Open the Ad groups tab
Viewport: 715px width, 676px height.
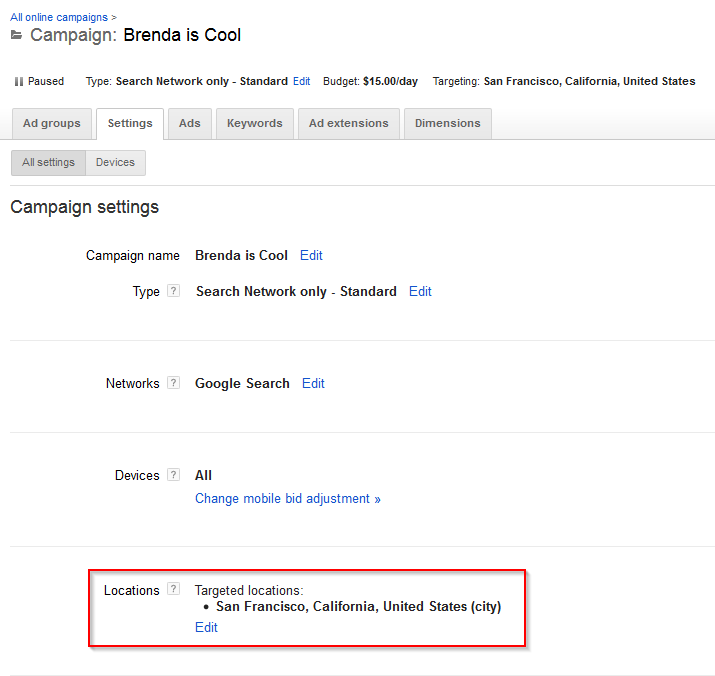coord(52,124)
